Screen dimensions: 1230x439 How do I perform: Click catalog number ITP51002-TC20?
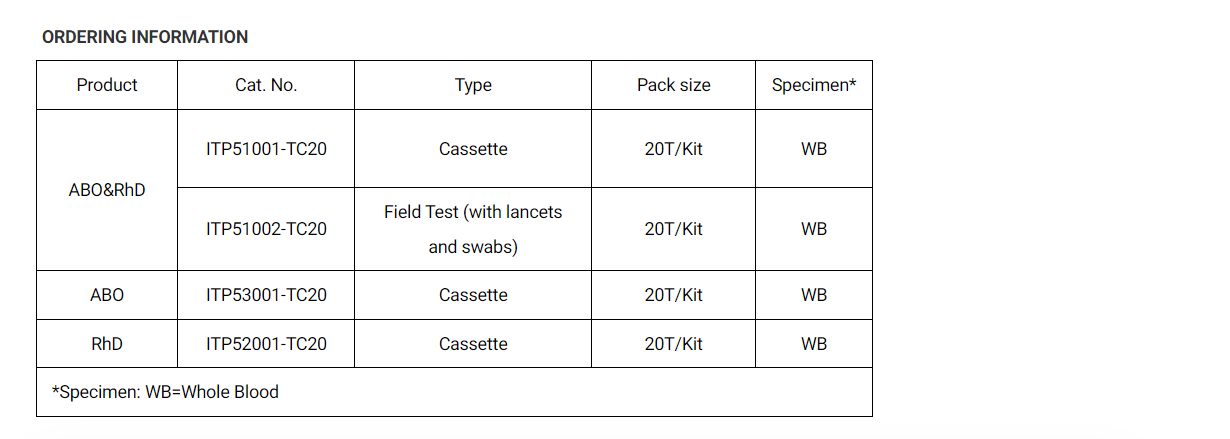[x=266, y=229]
